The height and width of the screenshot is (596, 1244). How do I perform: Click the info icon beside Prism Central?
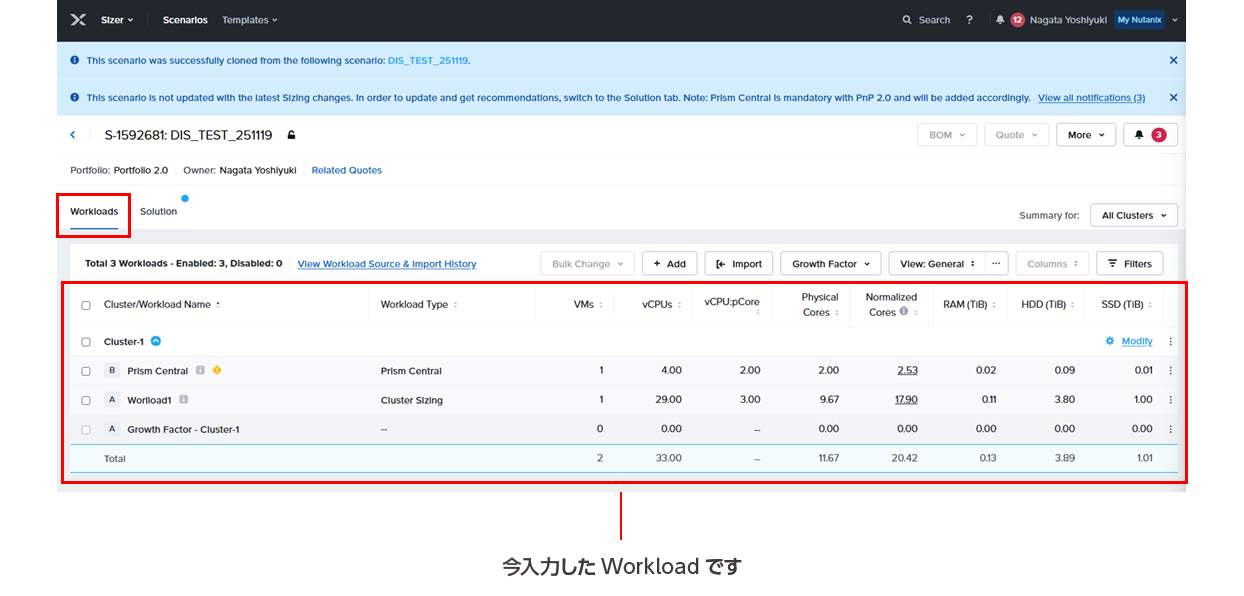coord(200,371)
